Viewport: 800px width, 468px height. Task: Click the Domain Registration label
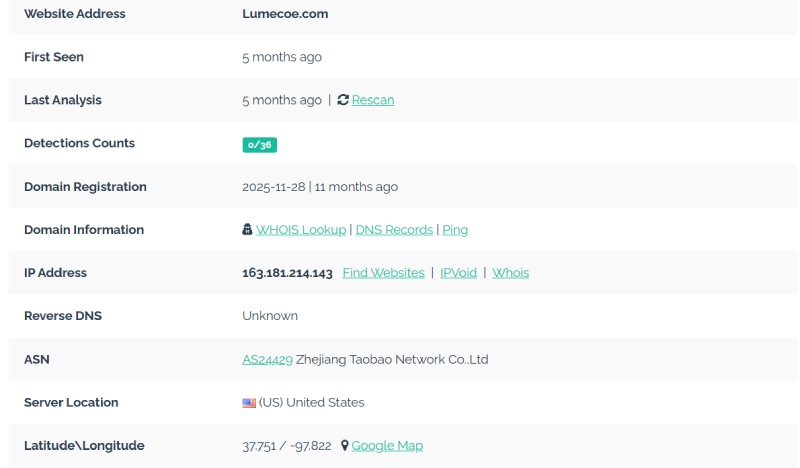click(85, 187)
